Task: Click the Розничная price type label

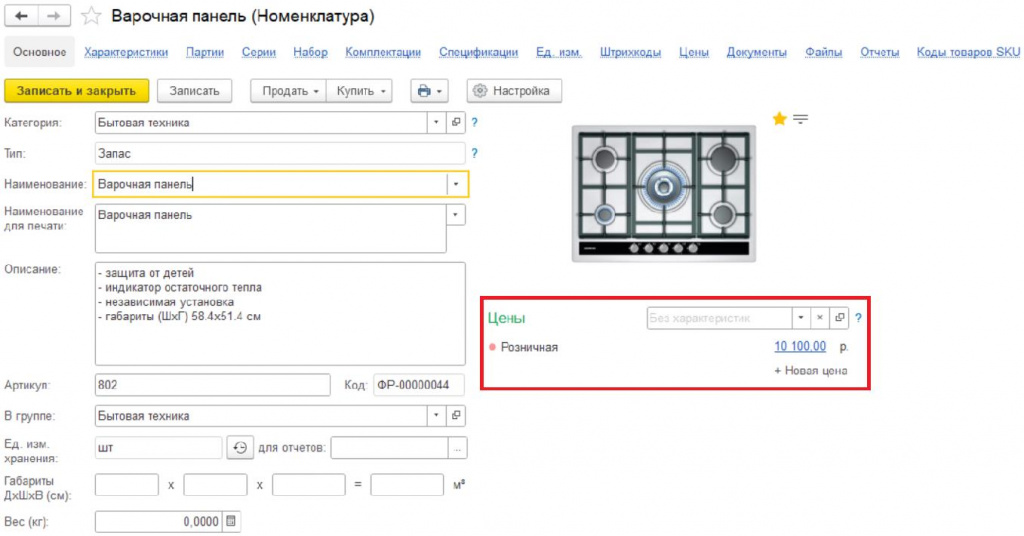Action: click(x=529, y=347)
